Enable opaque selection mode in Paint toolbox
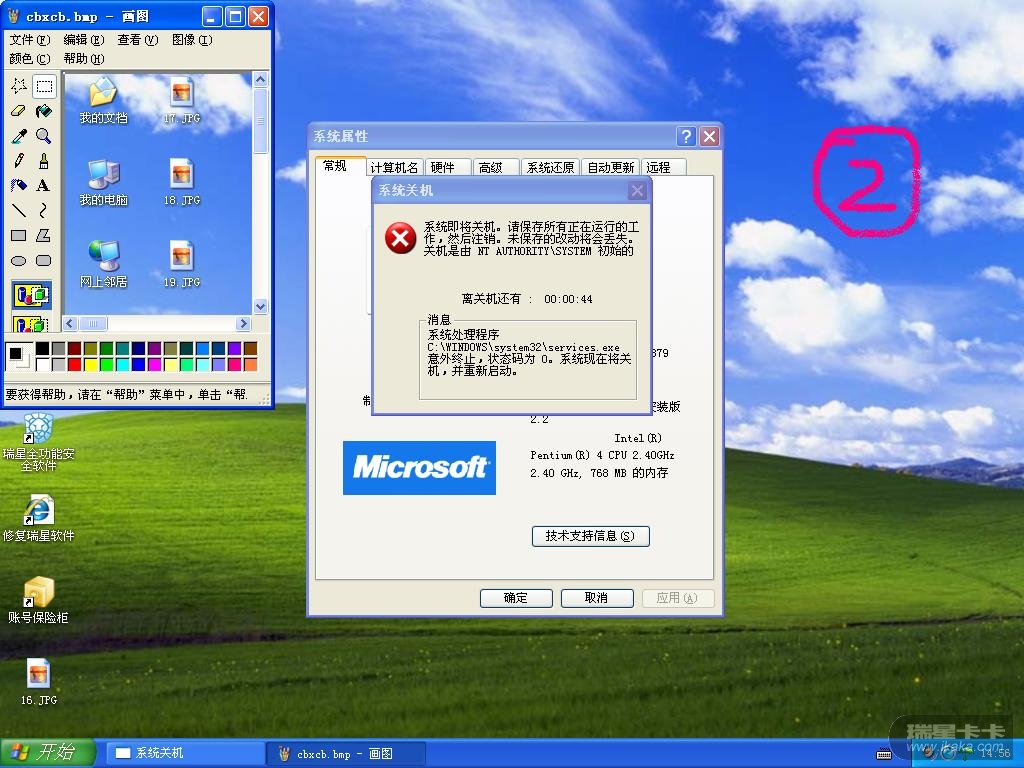1024x768 pixels. pyautogui.click(x=31, y=295)
